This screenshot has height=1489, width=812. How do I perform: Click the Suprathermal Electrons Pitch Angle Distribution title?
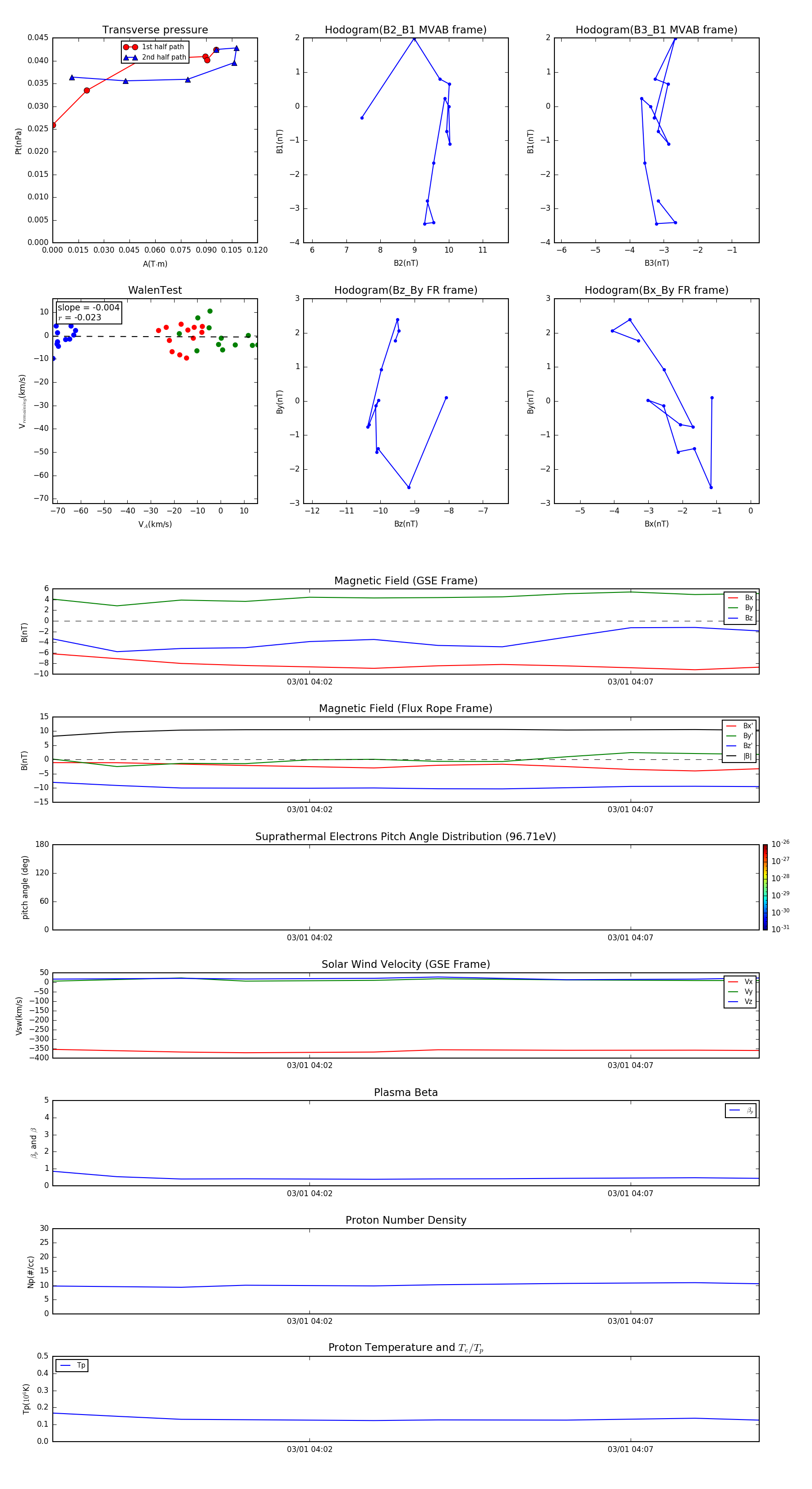point(406,837)
